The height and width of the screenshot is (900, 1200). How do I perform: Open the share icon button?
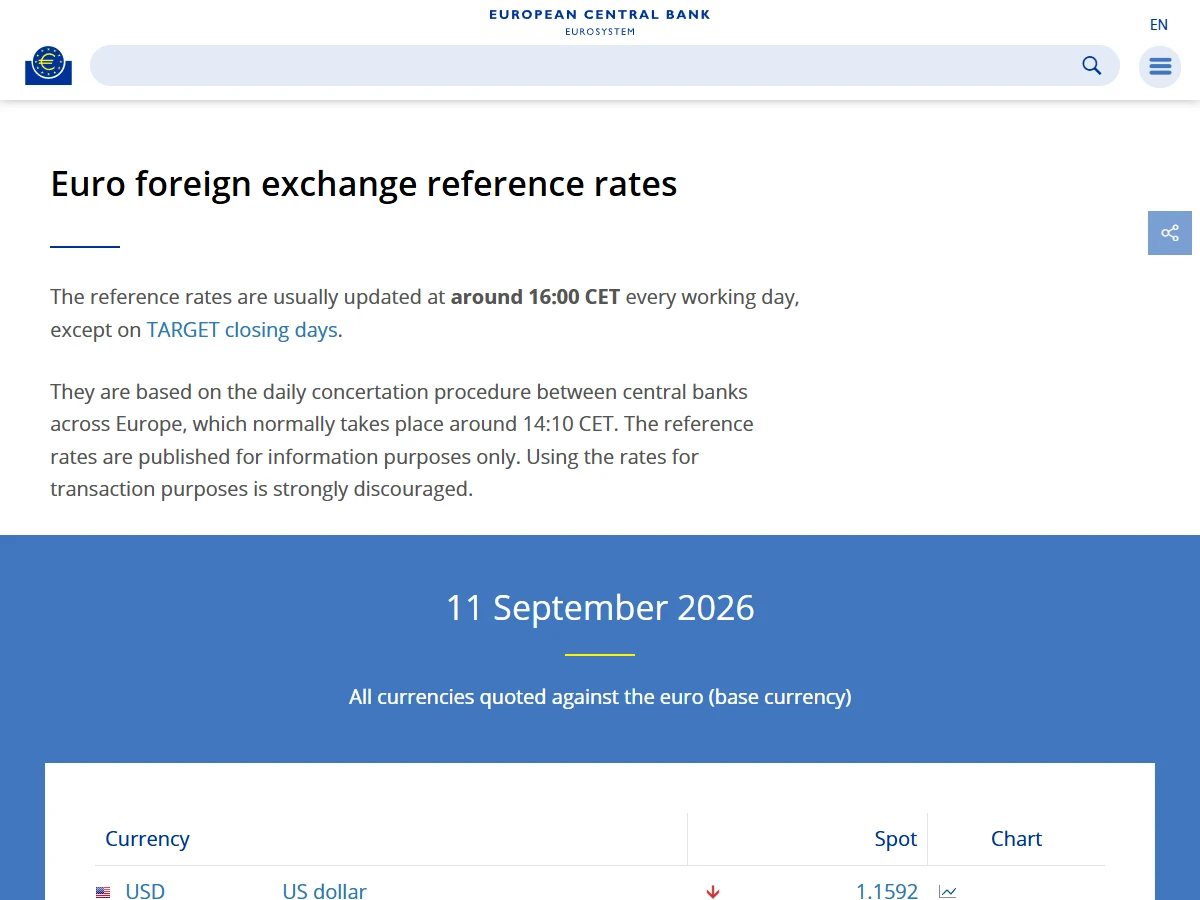point(1170,233)
